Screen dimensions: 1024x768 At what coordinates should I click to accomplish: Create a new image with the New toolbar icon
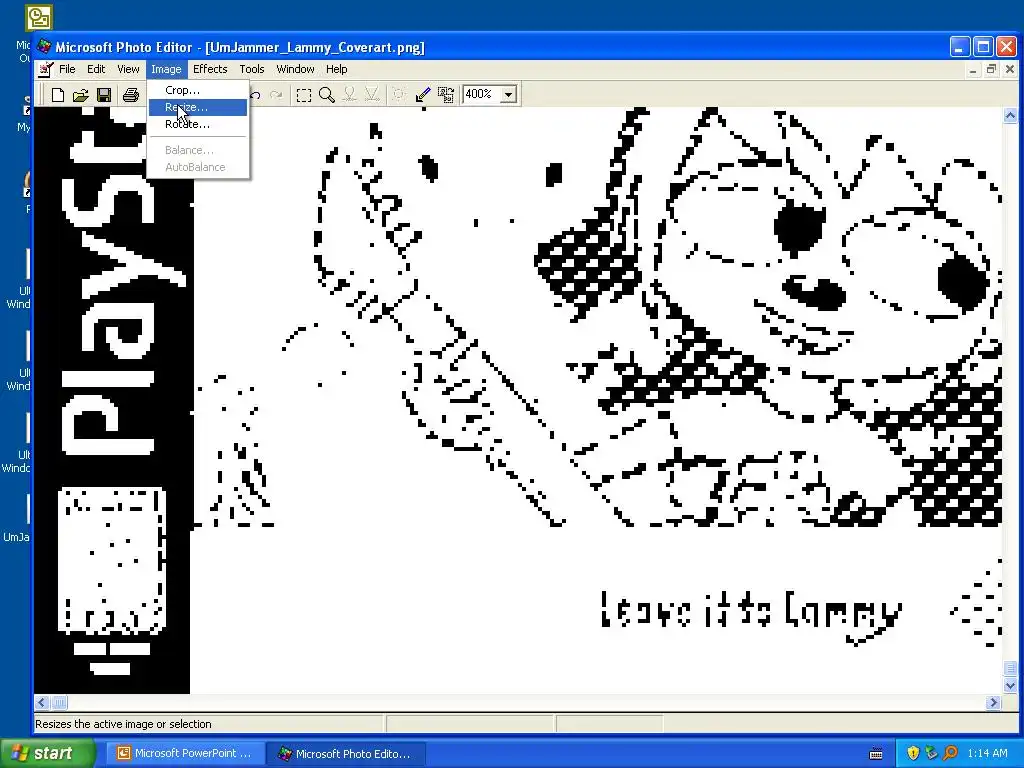click(57, 95)
